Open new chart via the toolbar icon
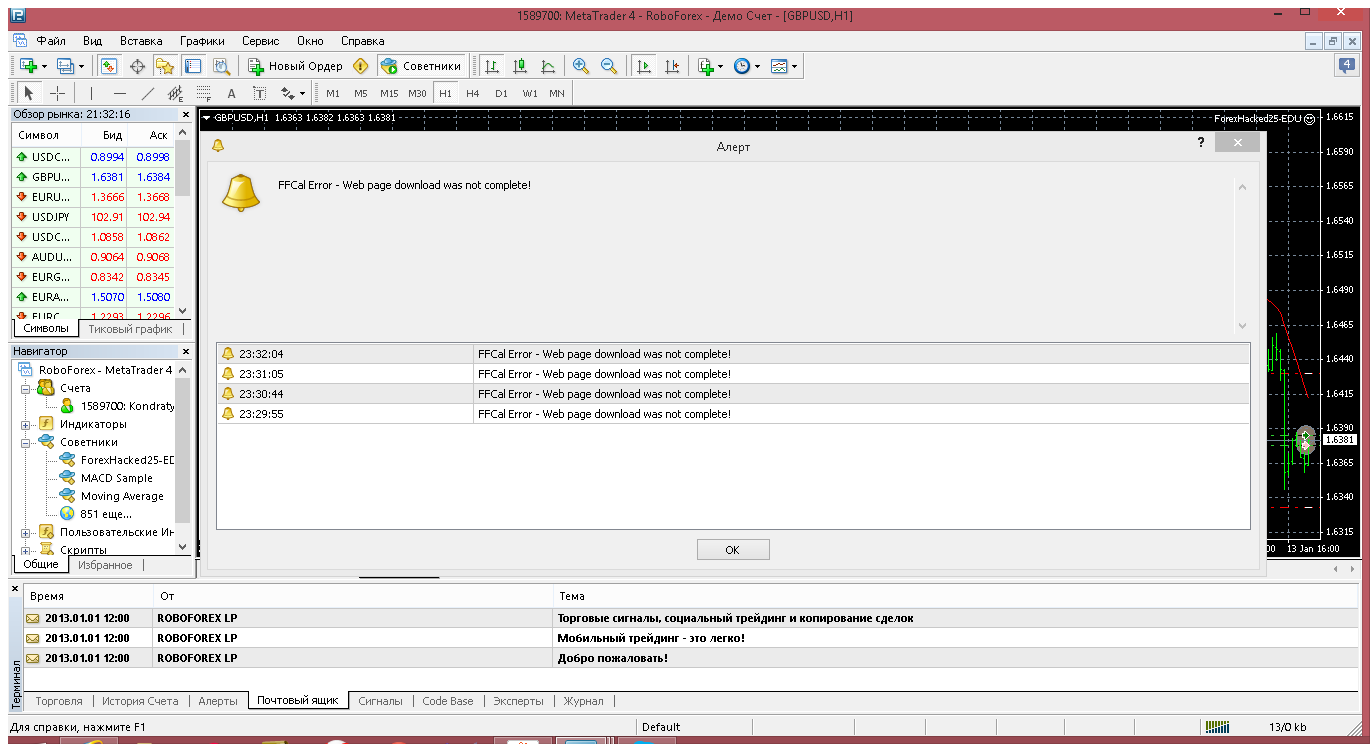This screenshot has width=1370, height=744. [28, 66]
